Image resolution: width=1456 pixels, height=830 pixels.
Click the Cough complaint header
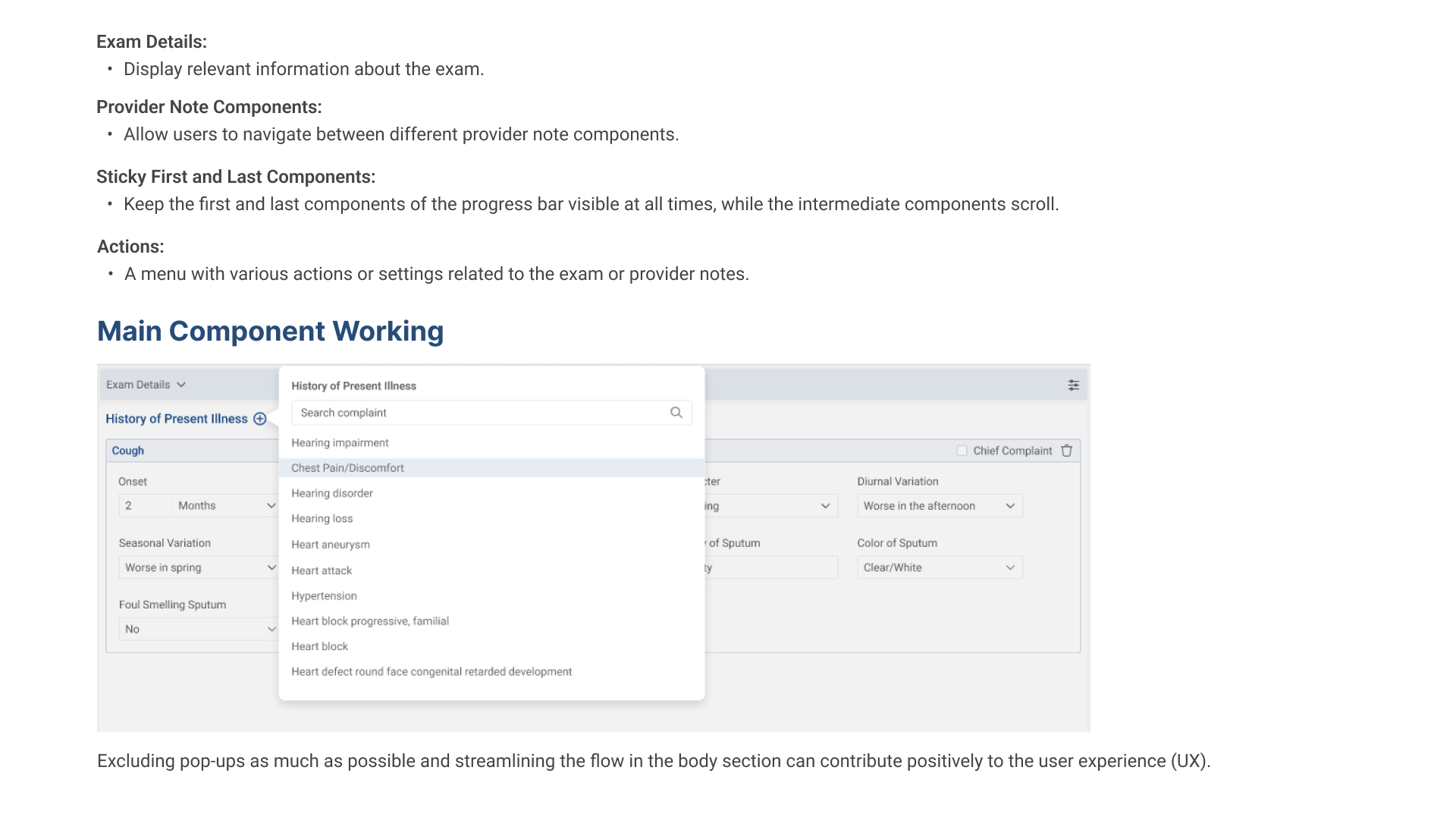[128, 451]
